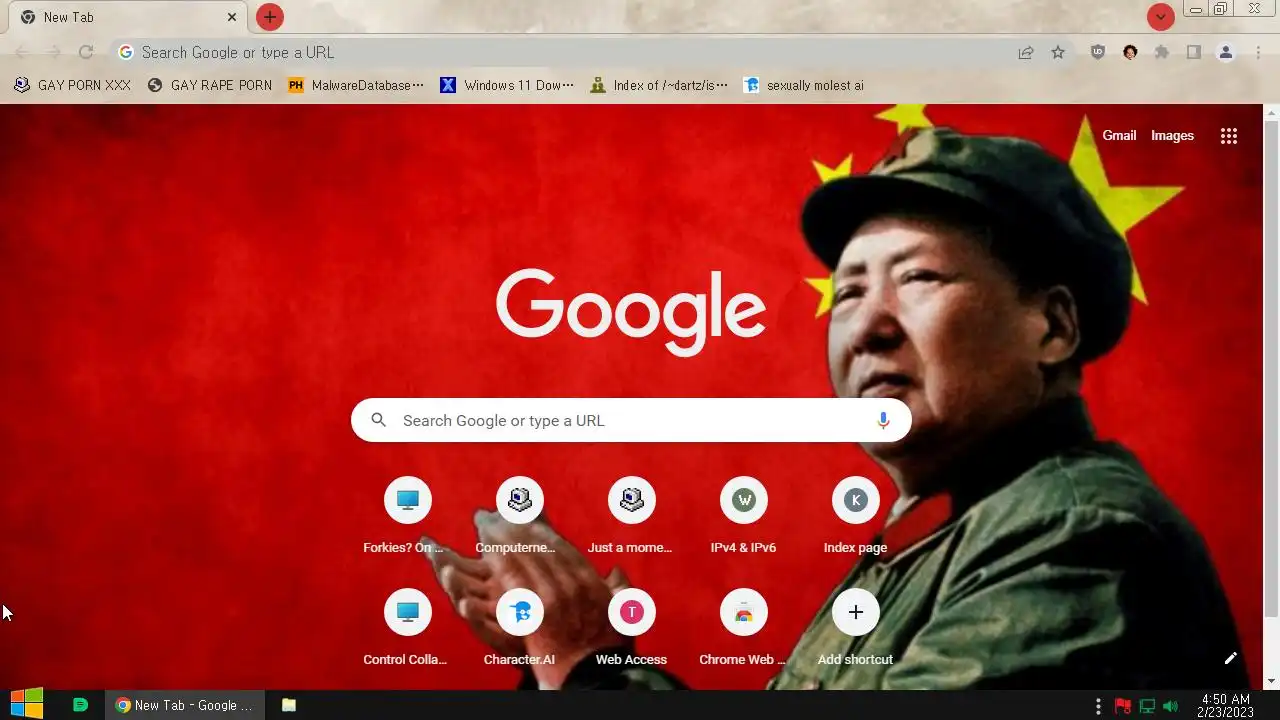Share this page using the share icon
The width and height of the screenshot is (1280, 720).
[1026, 52]
